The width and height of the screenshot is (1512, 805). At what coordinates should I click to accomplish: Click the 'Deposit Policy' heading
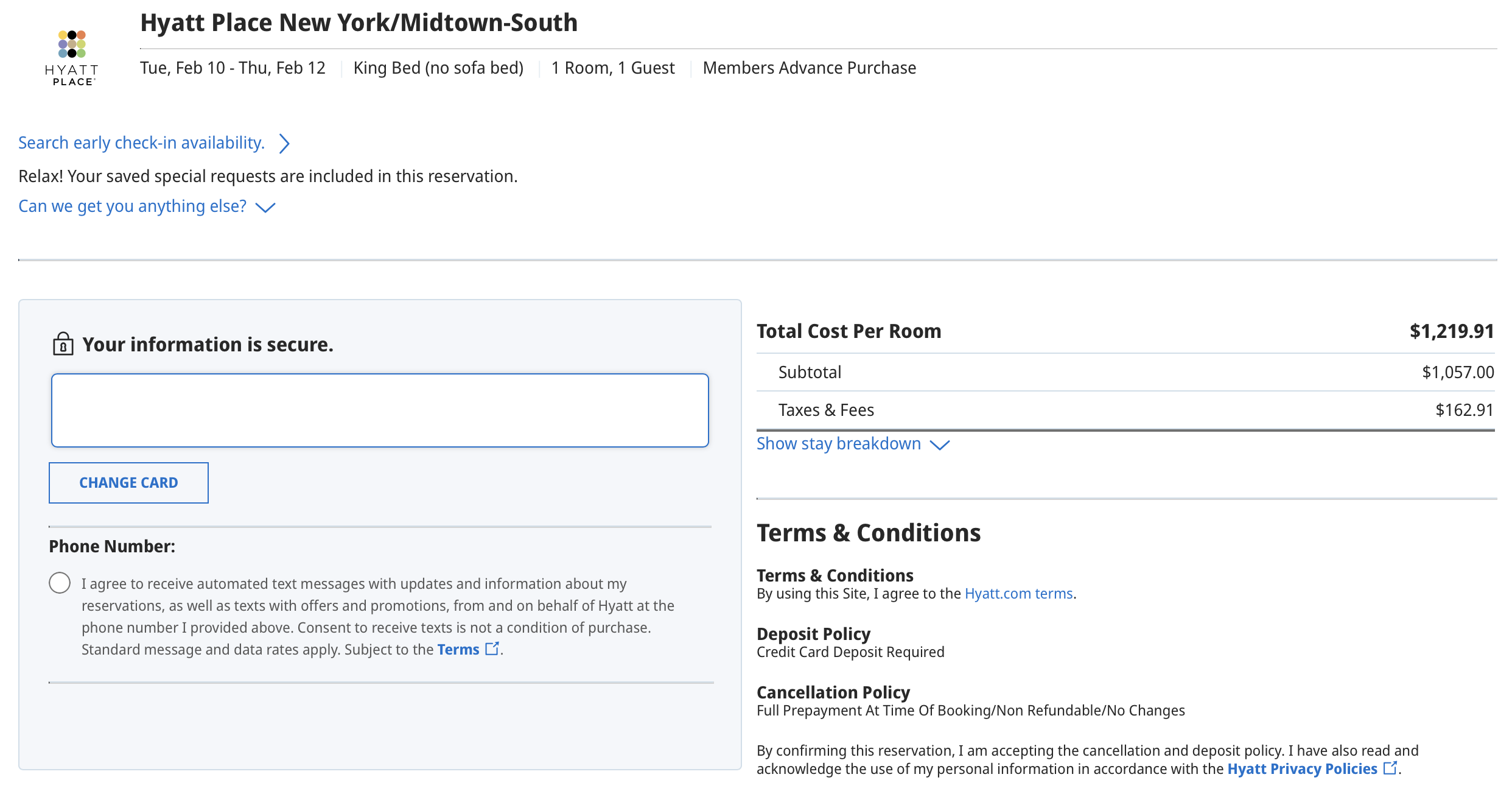tap(813, 634)
